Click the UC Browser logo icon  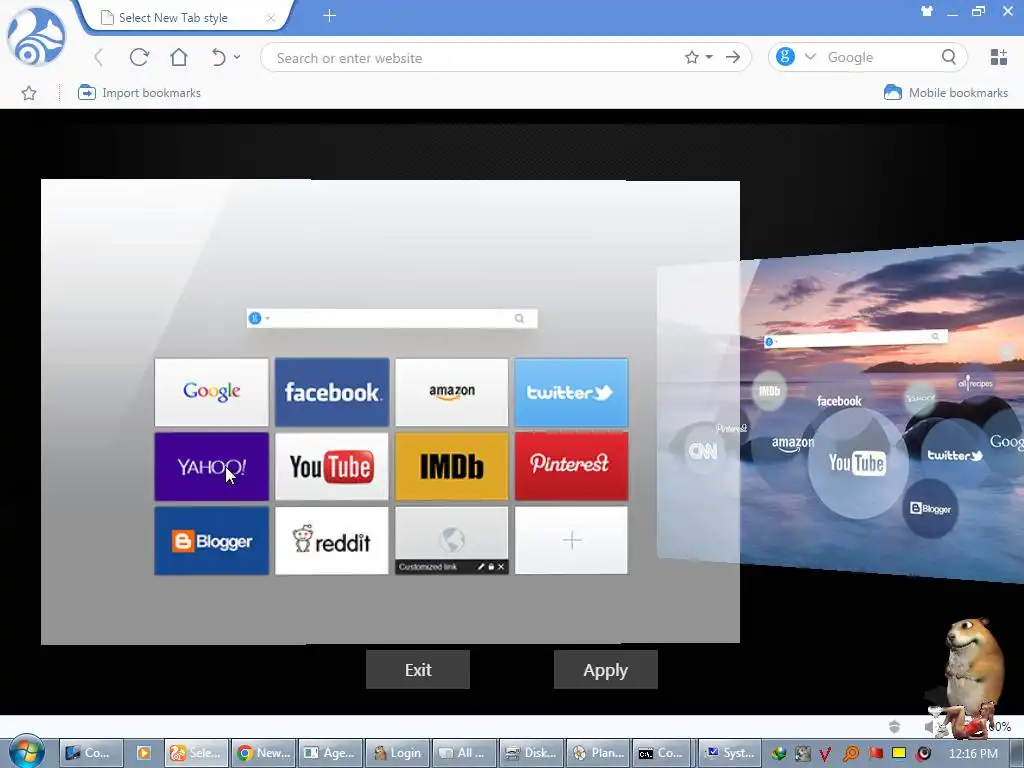[x=36, y=36]
